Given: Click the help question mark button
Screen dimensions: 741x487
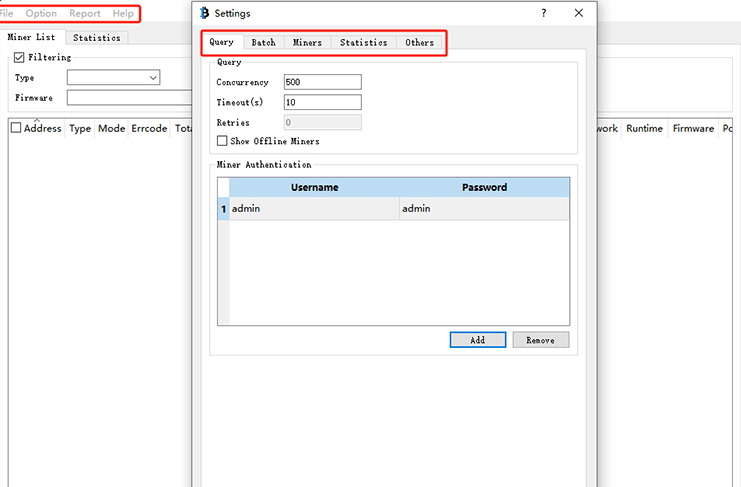Looking at the screenshot, I should click(x=544, y=13).
